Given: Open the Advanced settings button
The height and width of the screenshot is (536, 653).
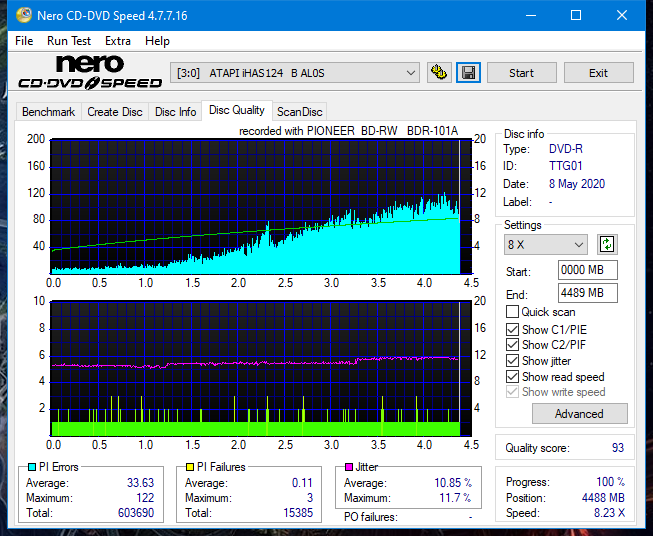Looking at the screenshot, I should coord(579,414).
